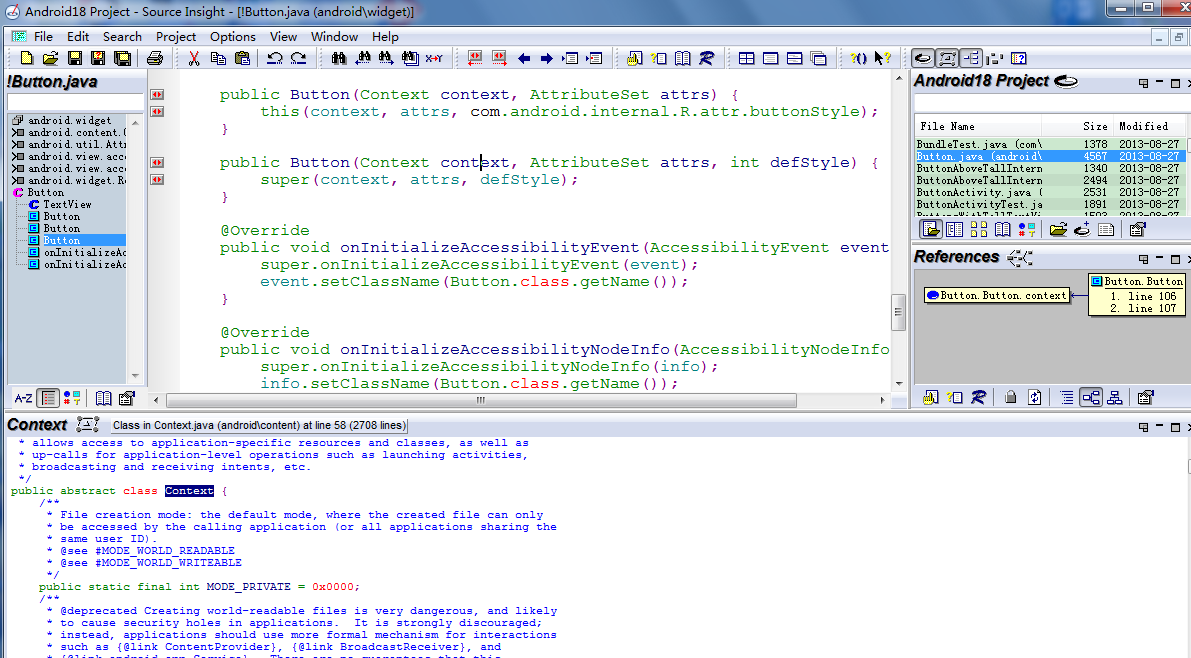Redo the last undone edit
The width and height of the screenshot is (1191, 658).
tap(299, 59)
